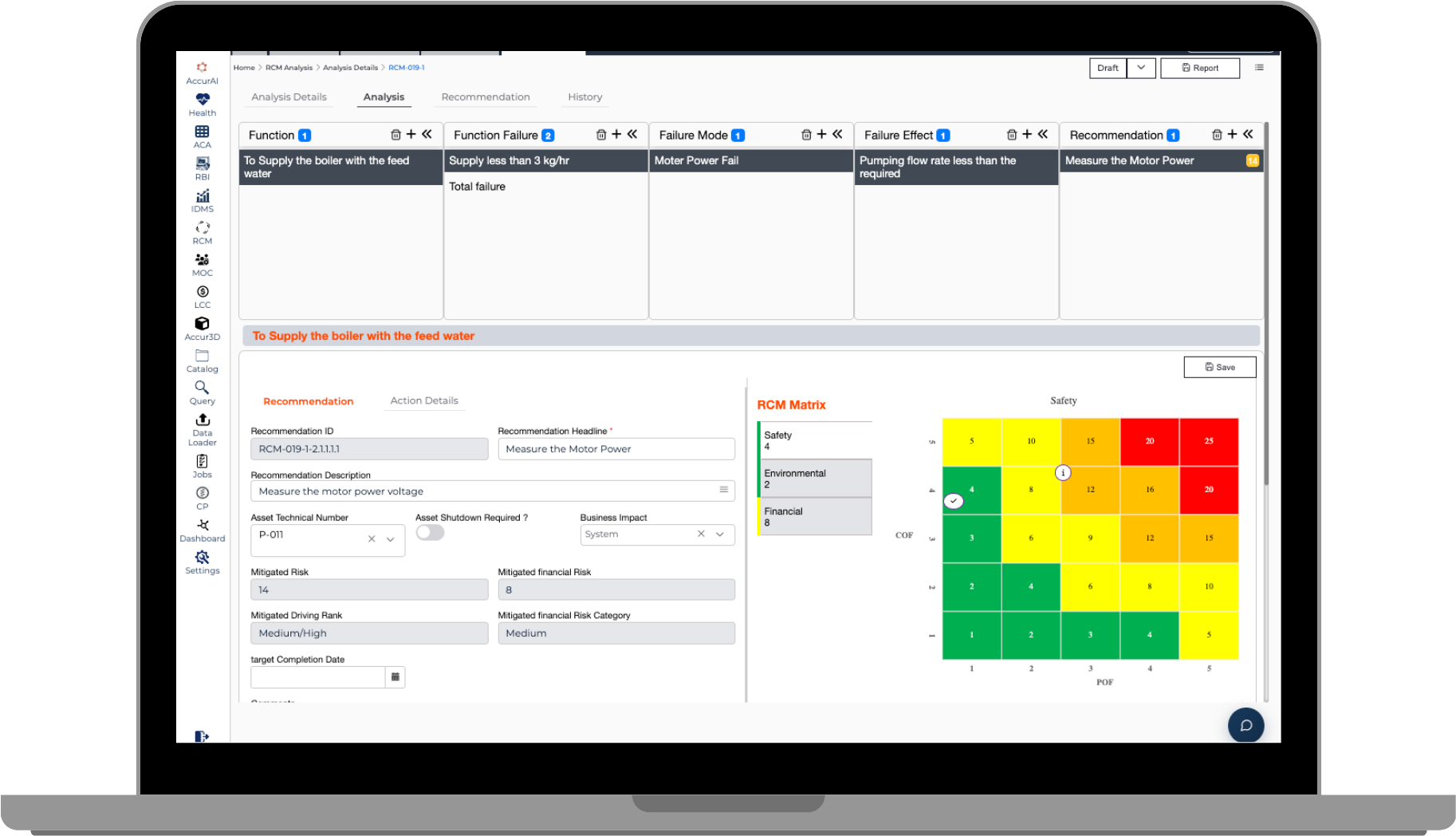Go to RCM Analysis in breadcrumb
Image resolution: width=1456 pixels, height=836 pixels.
pos(289,68)
